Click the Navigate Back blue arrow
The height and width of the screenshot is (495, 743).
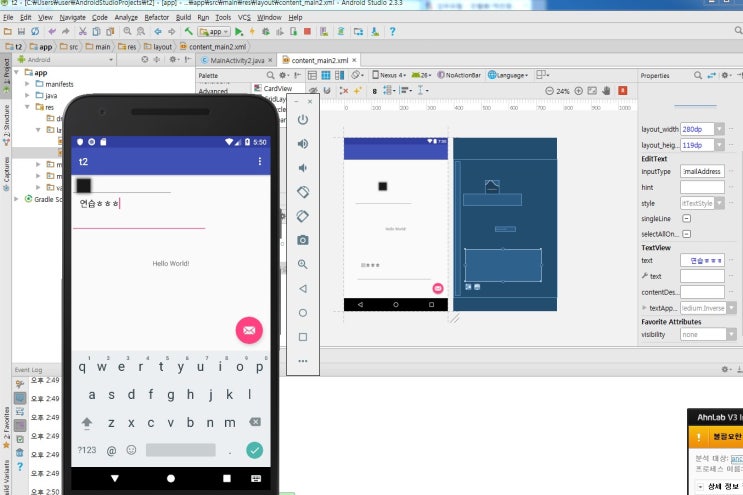pyautogui.click(x=158, y=32)
